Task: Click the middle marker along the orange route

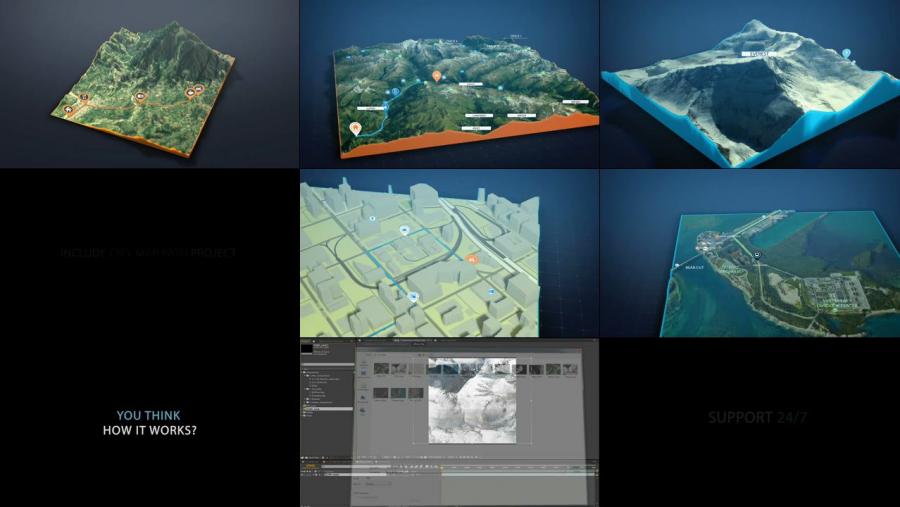Action: pyautogui.click(x=139, y=97)
